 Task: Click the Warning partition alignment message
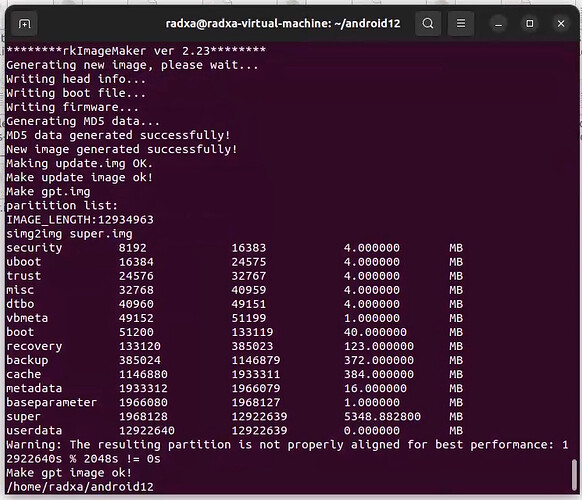pyautogui.click(x=287, y=452)
